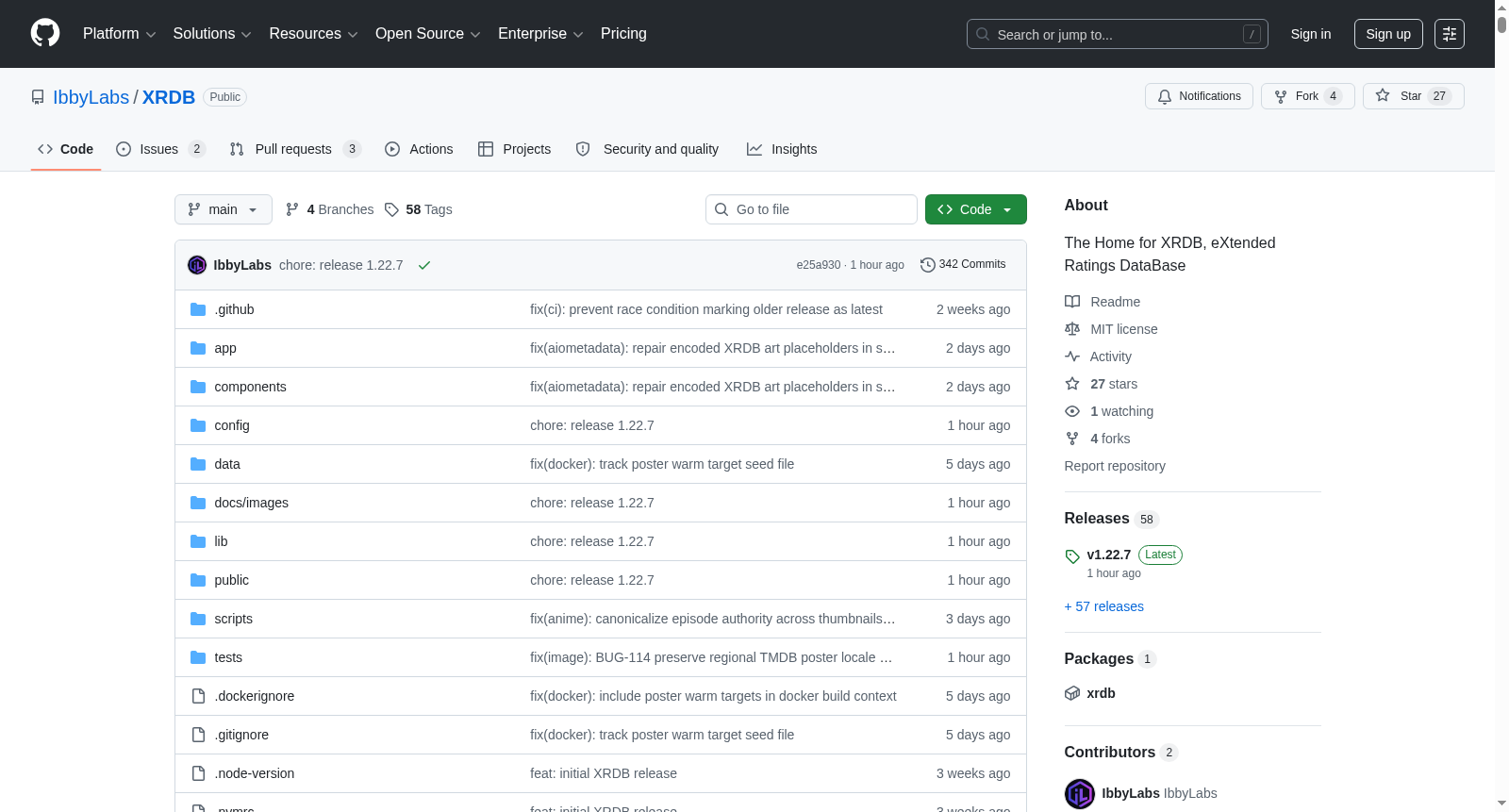This screenshot has height=812, width=1509.
Task: Open the lib folder icon
Action: [198, 541]
